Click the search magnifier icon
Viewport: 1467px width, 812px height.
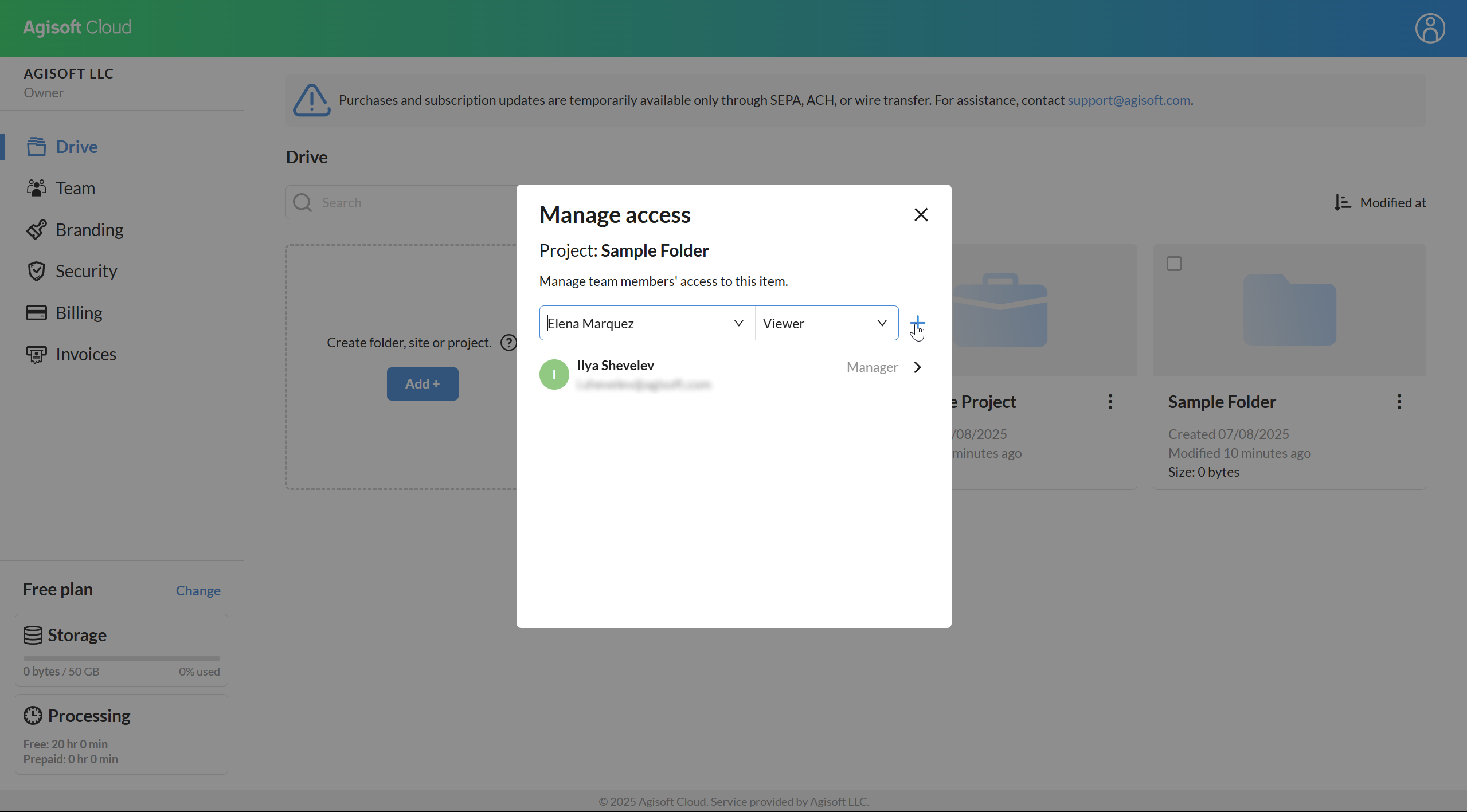pos(302,202)
